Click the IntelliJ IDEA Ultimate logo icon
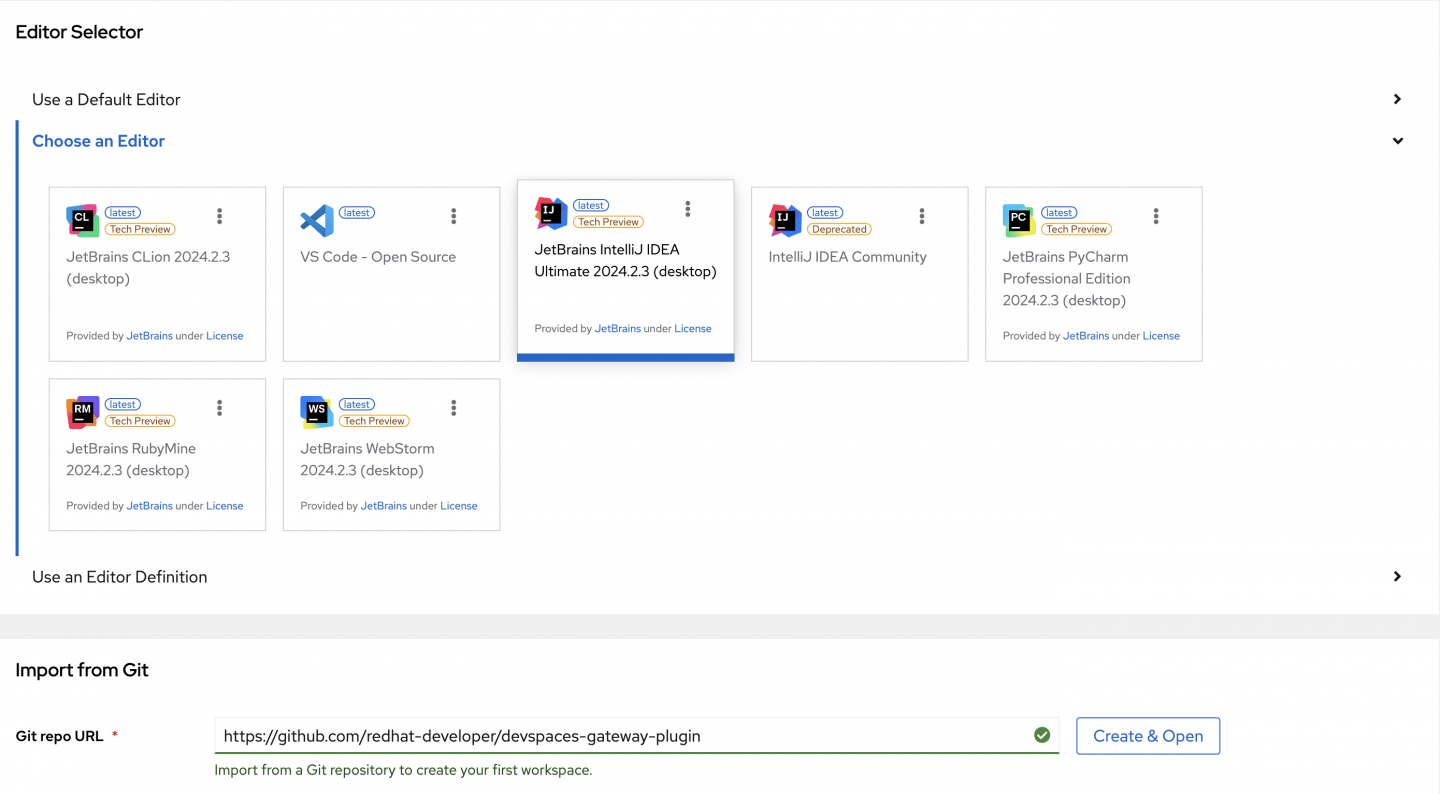 [x=551, y=213]
